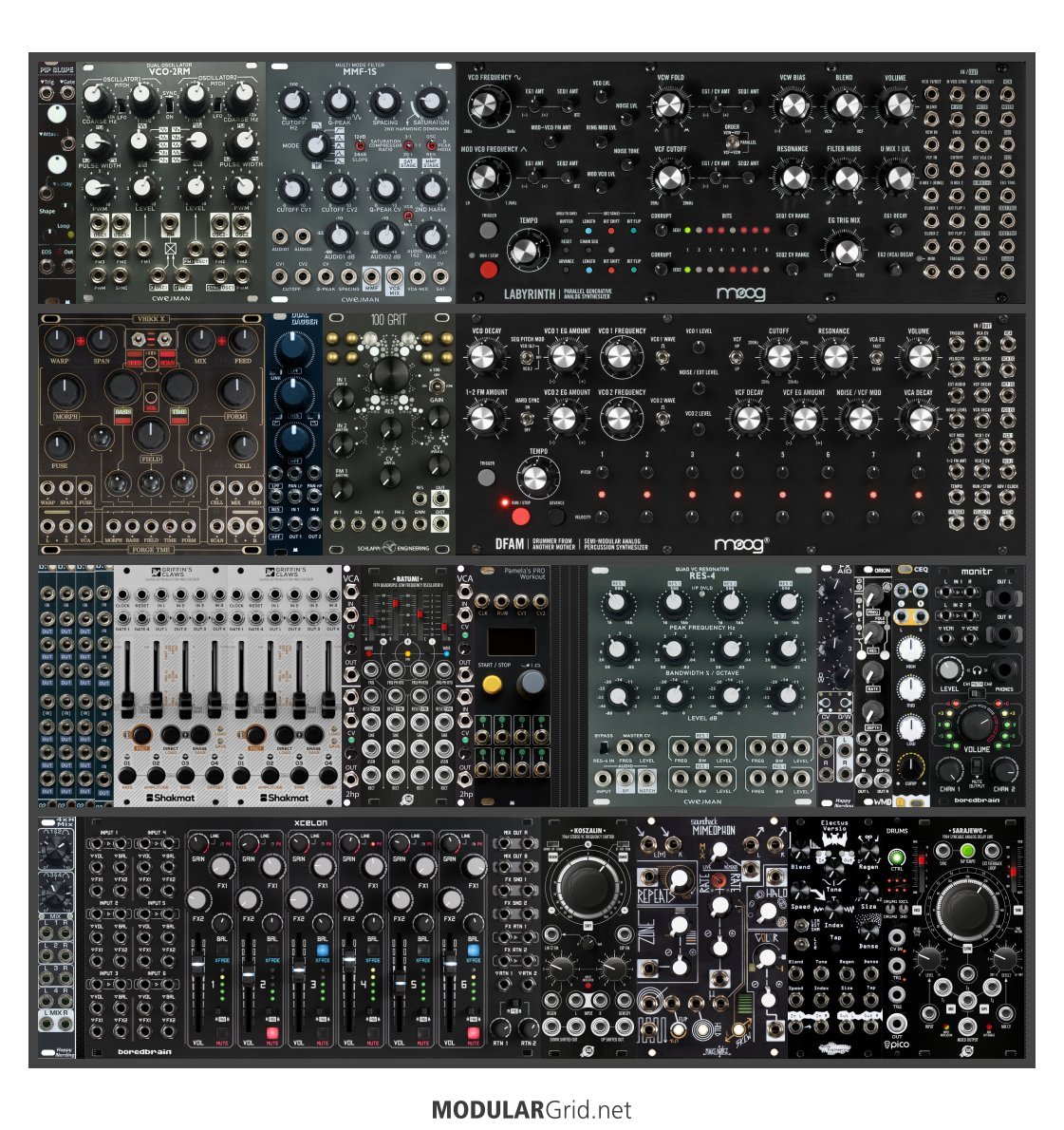The height and width of the screenshot is (1130, 1064).
Task: Flip the ORDER toggle switch on Labyrinth
Action: click(x=732, y=141)
